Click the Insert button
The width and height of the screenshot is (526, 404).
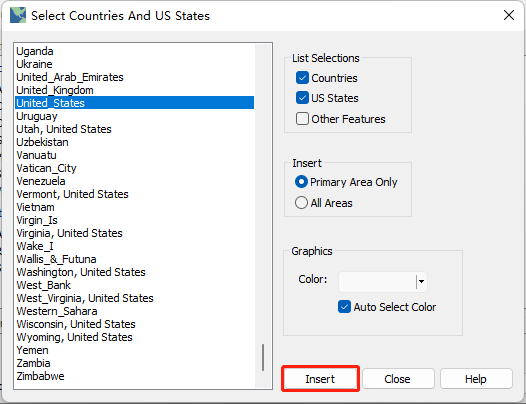[x=320, y=379]
